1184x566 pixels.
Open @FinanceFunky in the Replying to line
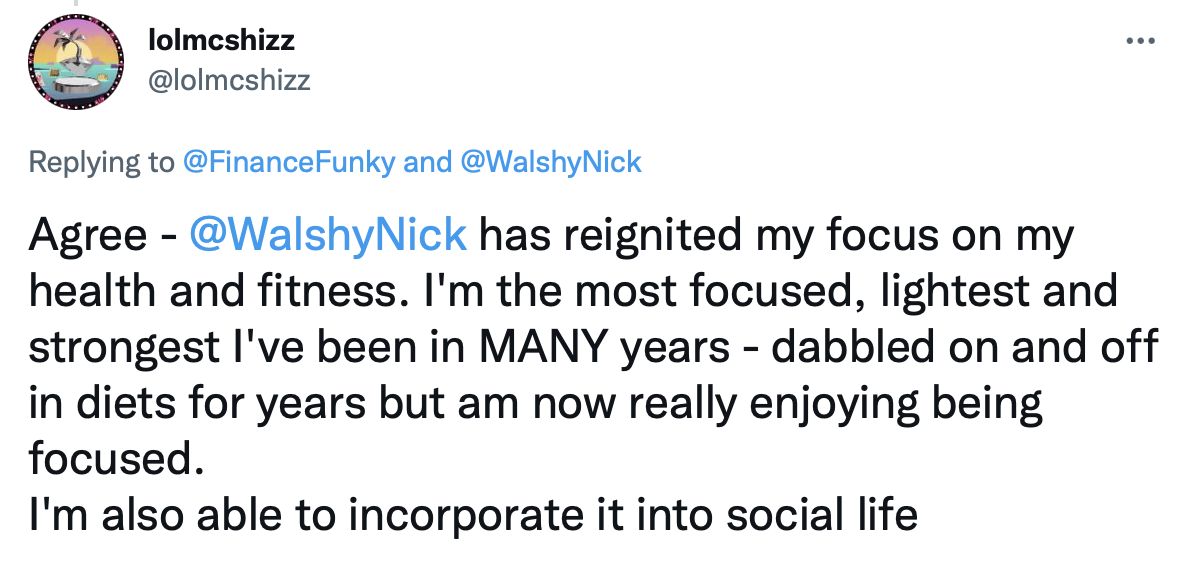(x=287, y=162)
